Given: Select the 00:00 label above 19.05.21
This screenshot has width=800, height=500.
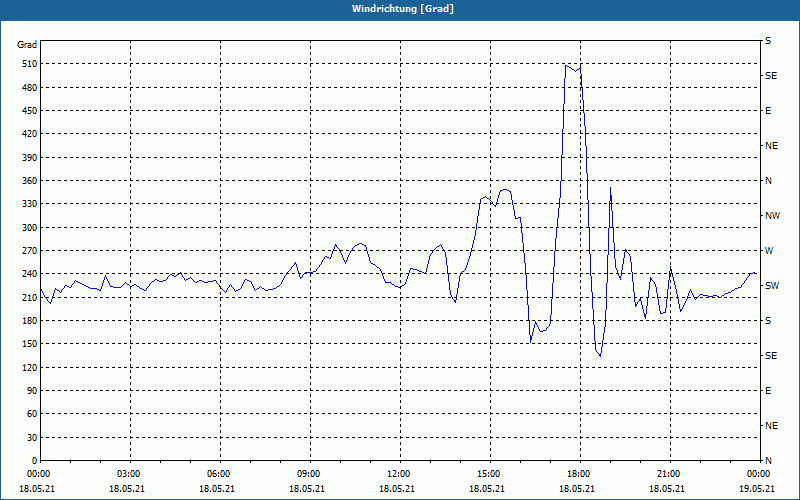Looking at the screenshot, I should point(758,474).
